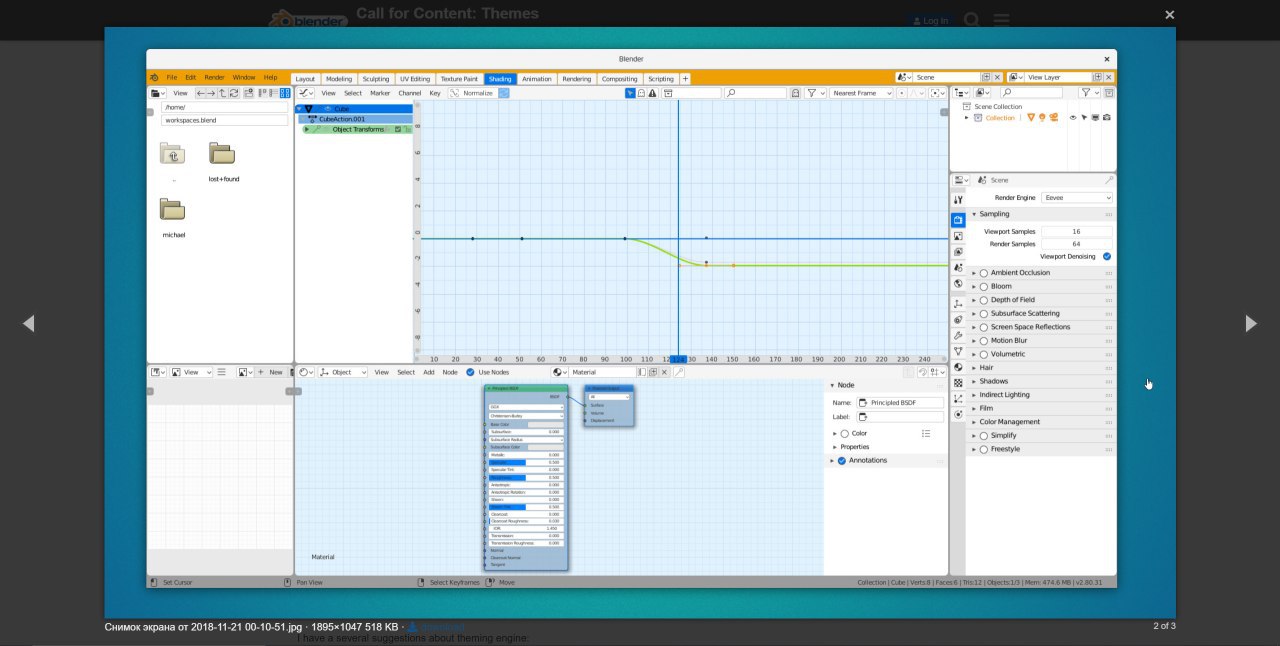This screenshot has width=1280, height=646.
Task: Click the current frame marker on graph timeline
Action: click(678, 359)
